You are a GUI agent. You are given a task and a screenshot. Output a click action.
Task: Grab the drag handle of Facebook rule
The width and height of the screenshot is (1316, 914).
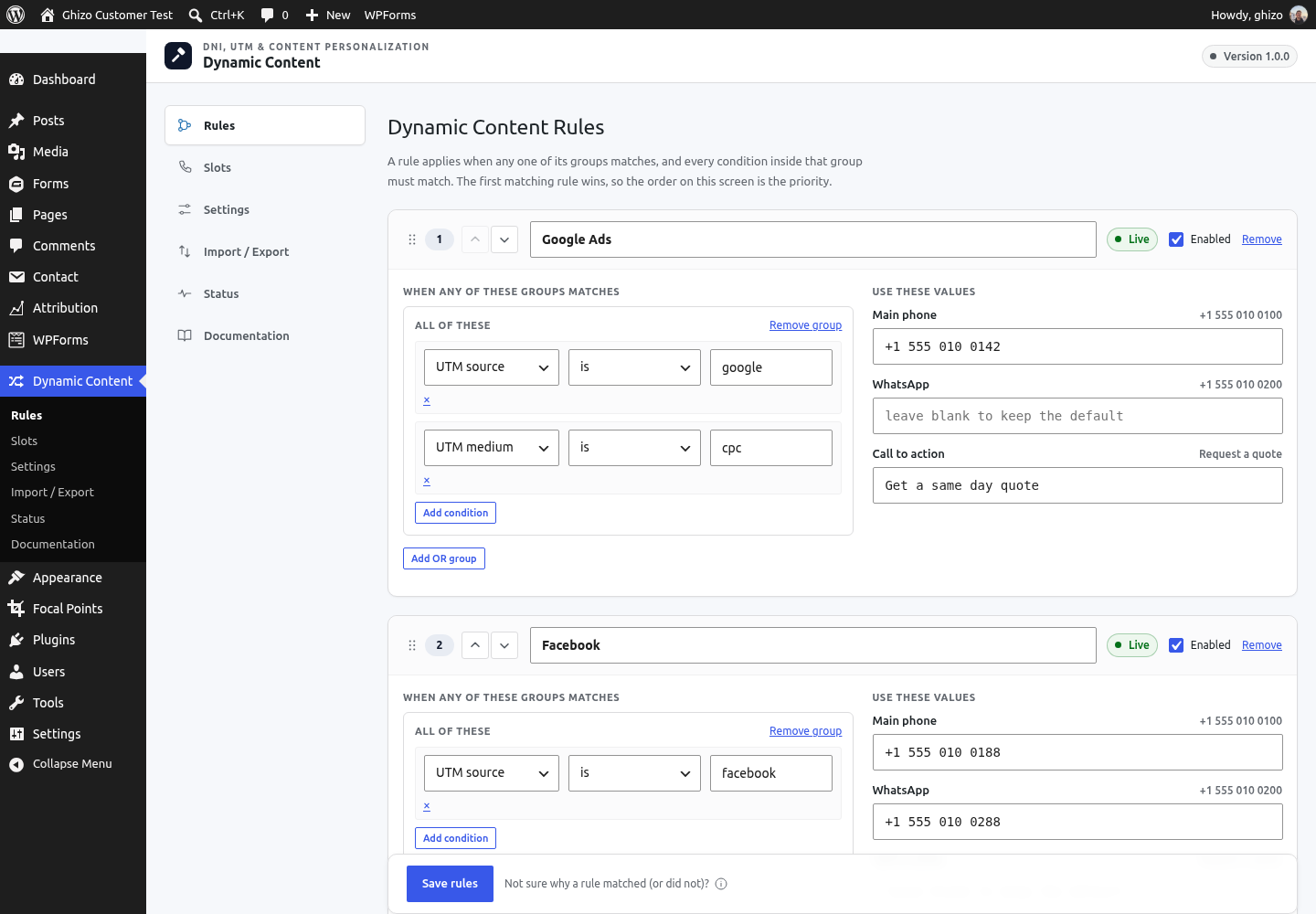412,645
